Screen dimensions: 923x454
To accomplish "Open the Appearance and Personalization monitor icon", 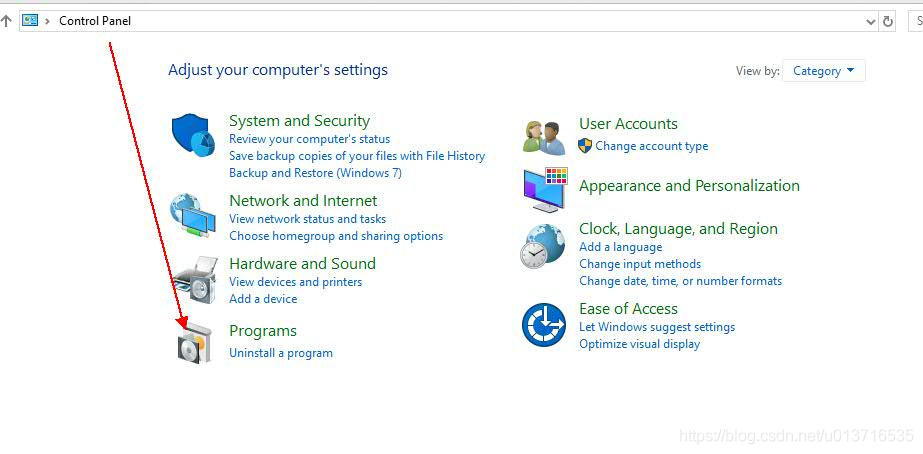I will (544, 189).
